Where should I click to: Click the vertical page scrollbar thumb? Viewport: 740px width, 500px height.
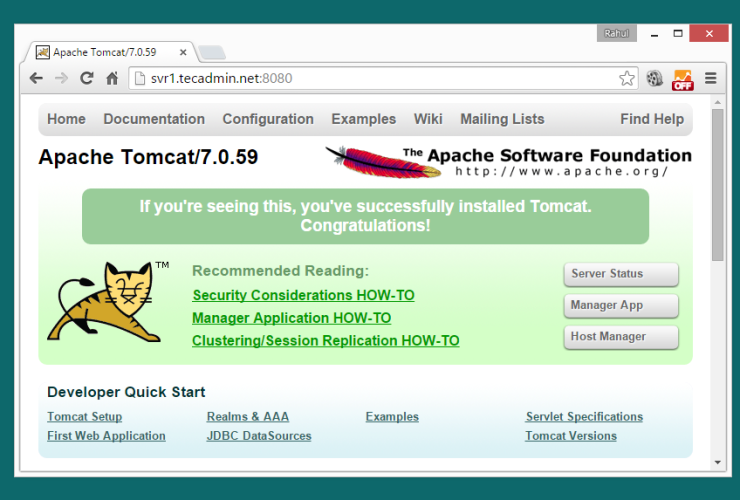(717, 185)
